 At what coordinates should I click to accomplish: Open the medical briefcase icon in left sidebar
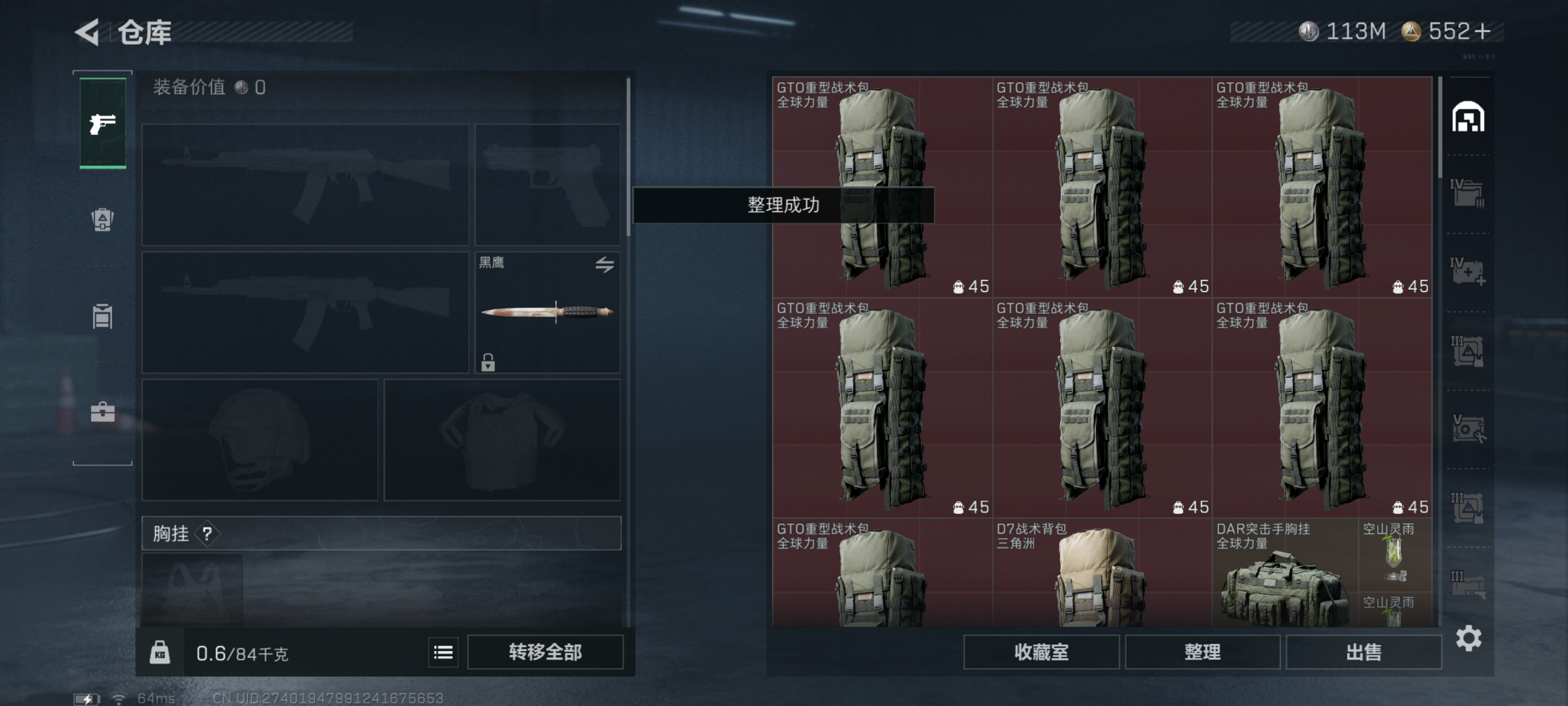(102, 412)
